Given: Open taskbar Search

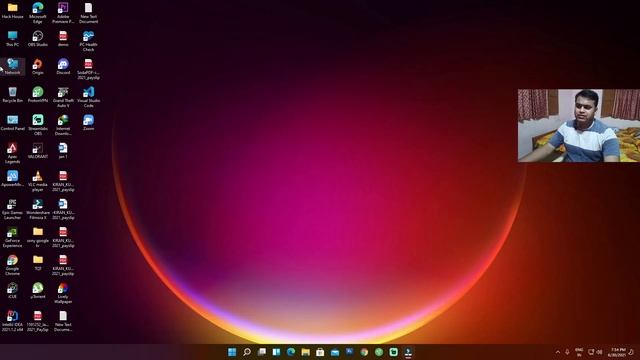Looking at the screenshot, I should point(247,352).
